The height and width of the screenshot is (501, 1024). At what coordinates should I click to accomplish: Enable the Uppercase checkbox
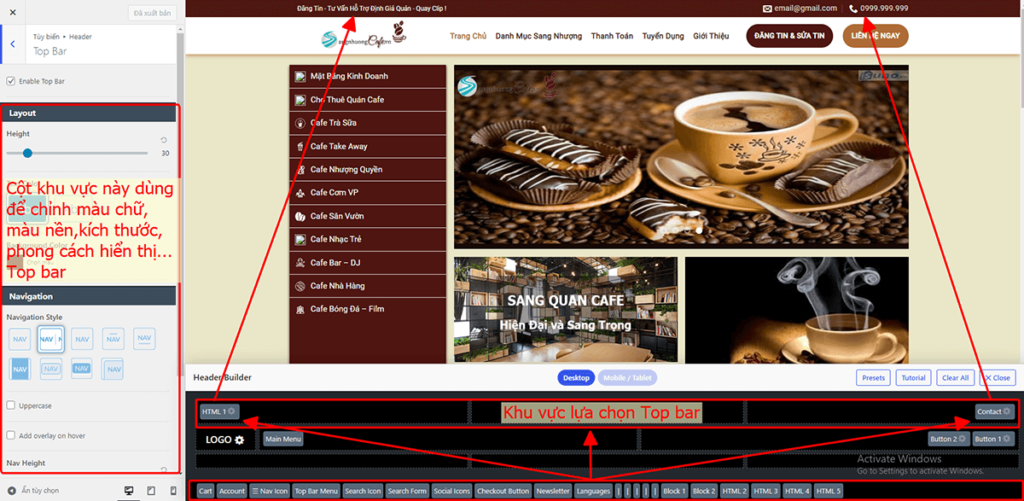tap(10, 406)
